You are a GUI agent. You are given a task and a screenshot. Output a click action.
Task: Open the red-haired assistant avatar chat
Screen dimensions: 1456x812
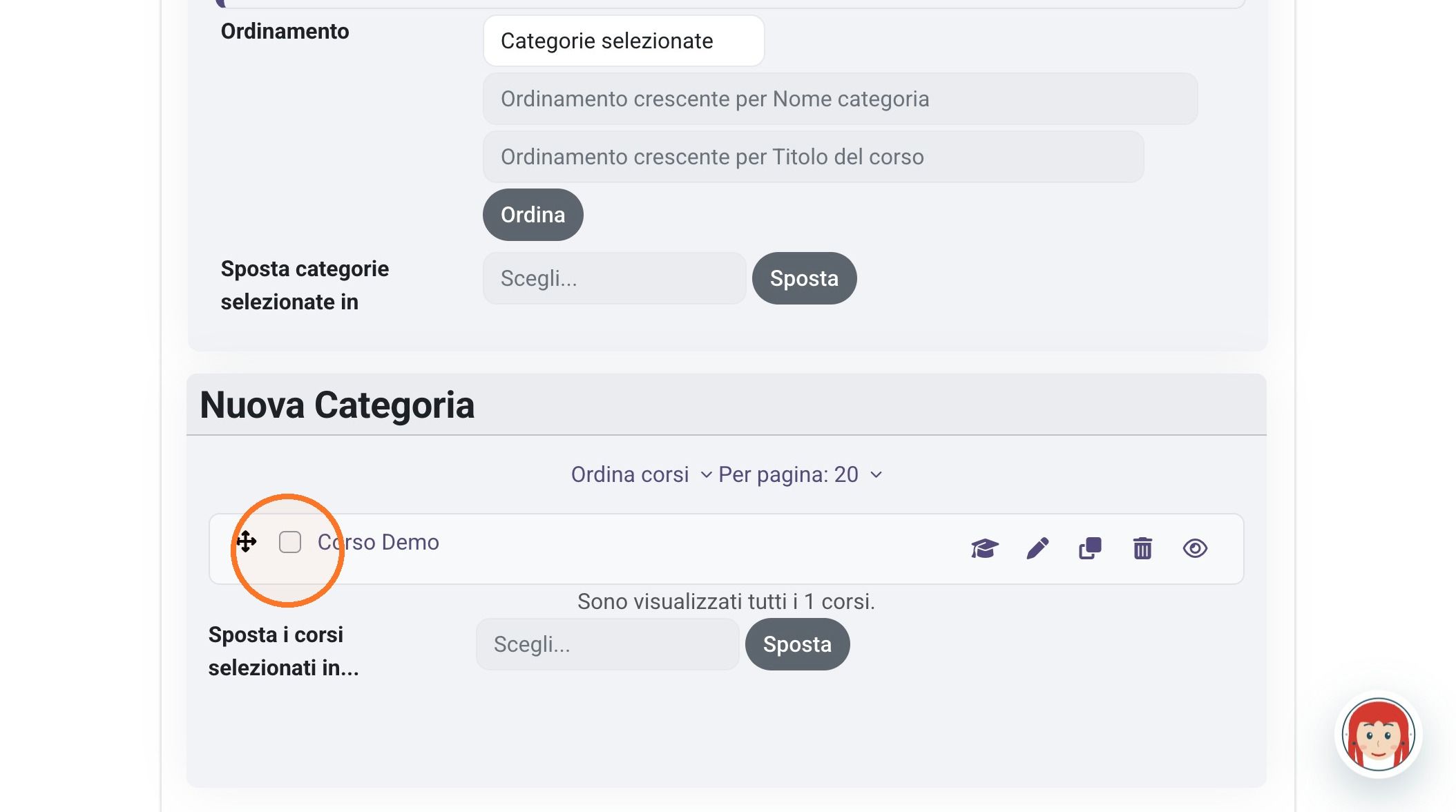pos(1378,735)
